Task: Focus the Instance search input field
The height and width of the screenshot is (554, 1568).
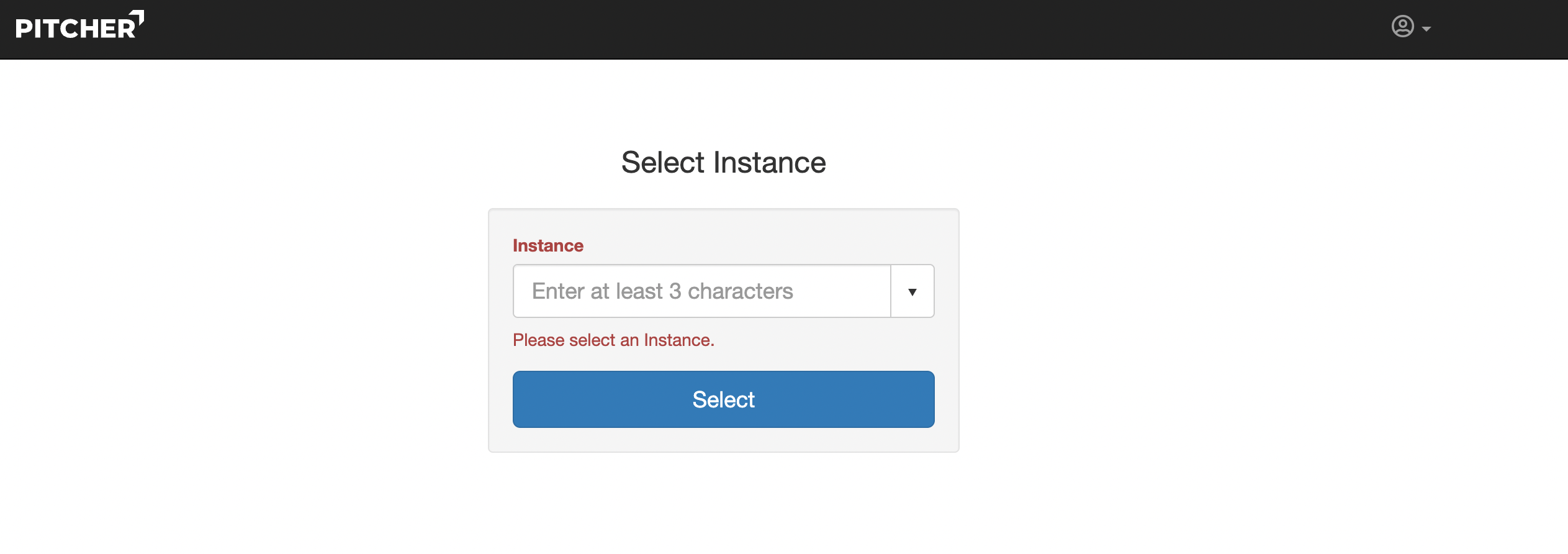Action: click(x=701, y=291)
